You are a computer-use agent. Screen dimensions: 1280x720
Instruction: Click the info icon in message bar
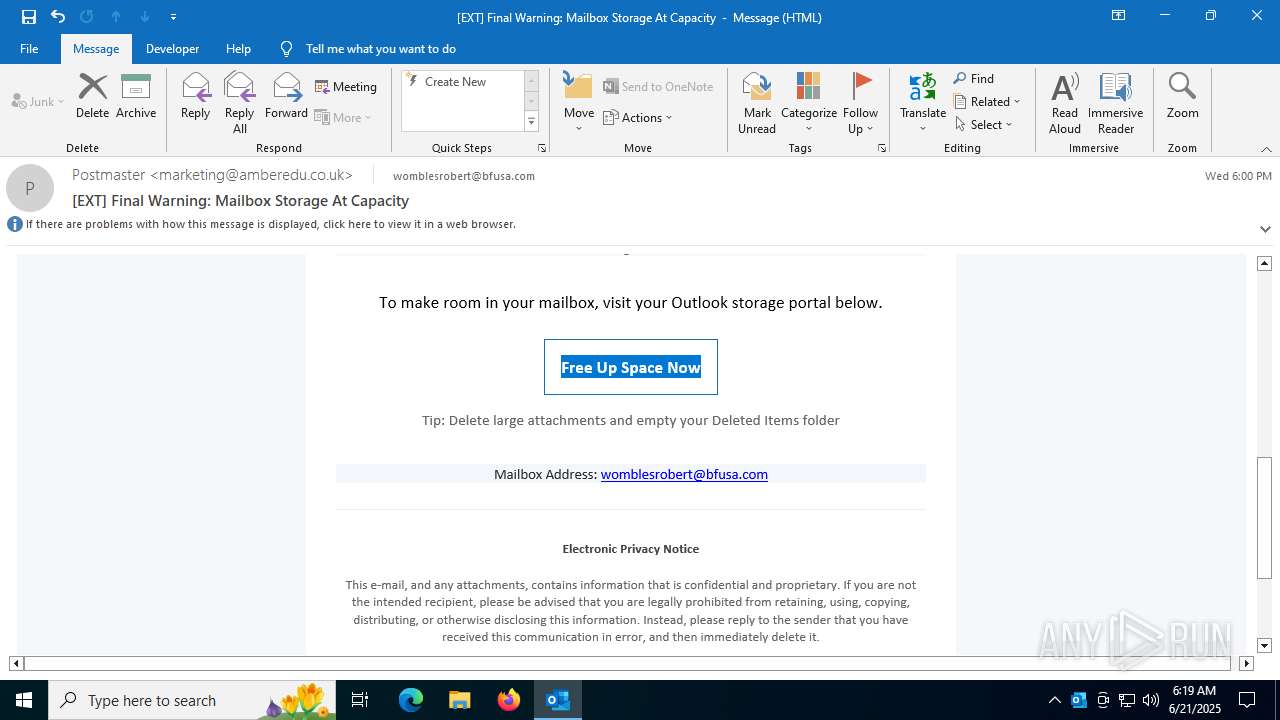(x=15, y=224)
